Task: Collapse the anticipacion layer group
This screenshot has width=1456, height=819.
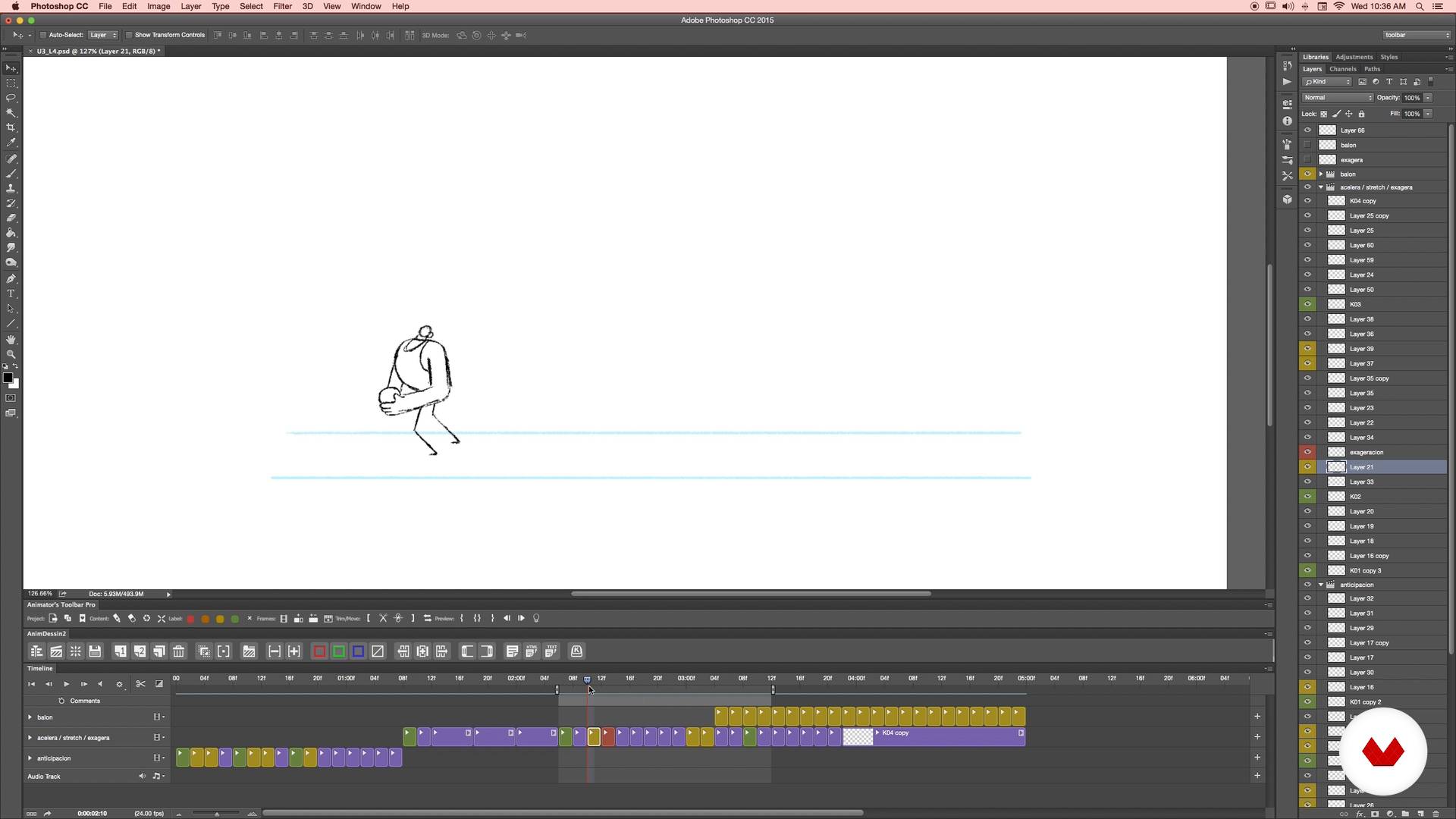Action: (x=1321, y=585)
